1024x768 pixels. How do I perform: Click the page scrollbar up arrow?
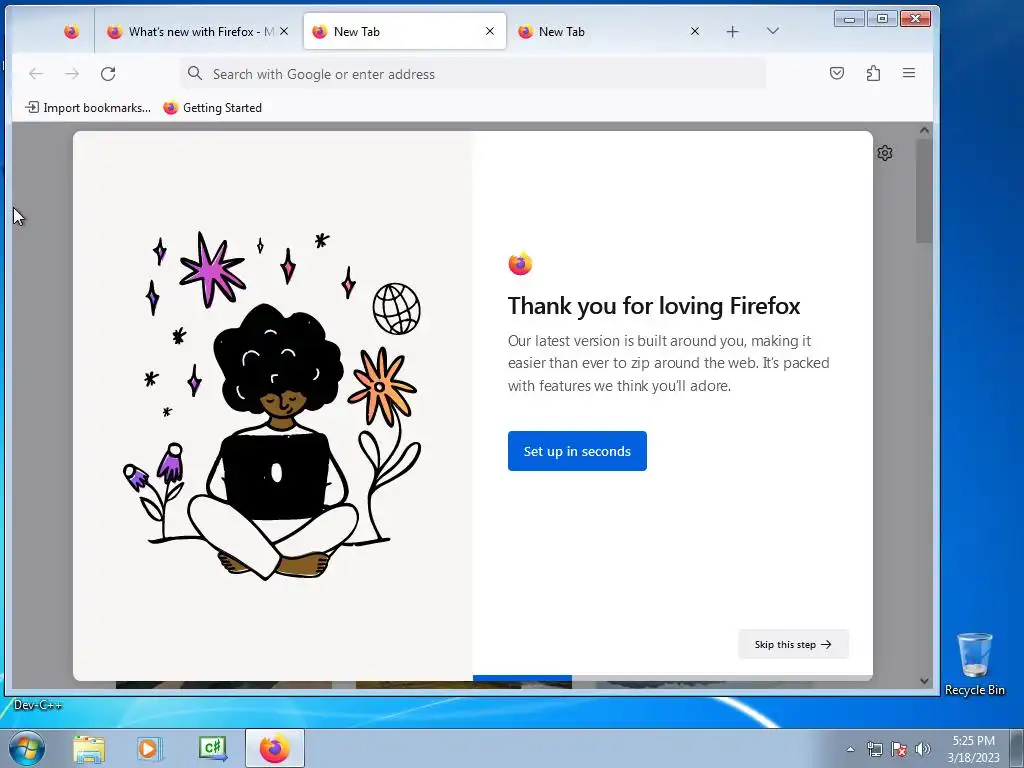[x=924, y=130]
